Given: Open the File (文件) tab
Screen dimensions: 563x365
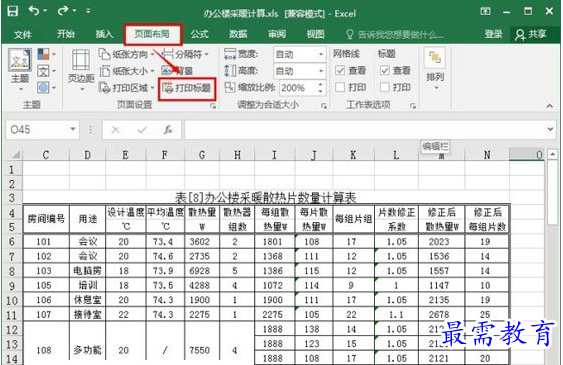Looking at the screenshot, I should [23, 34].
